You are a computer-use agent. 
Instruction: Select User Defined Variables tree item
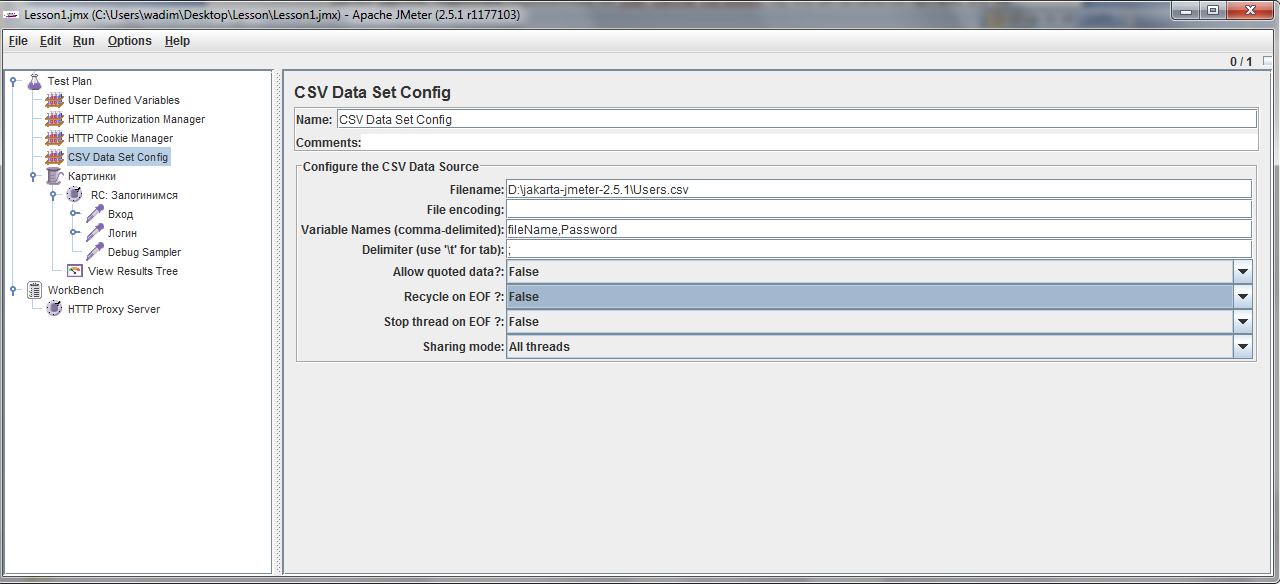coord(123,100)
